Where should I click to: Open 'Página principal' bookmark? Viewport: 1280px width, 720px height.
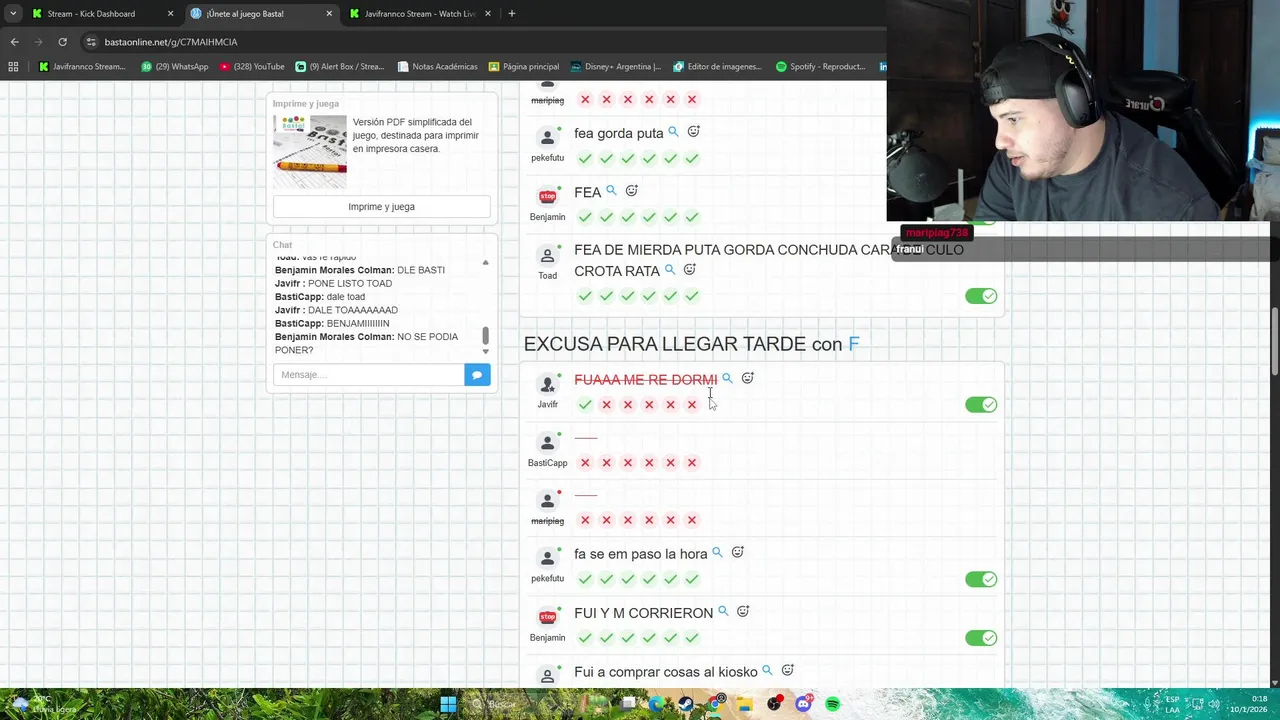(x=524, y=67)
